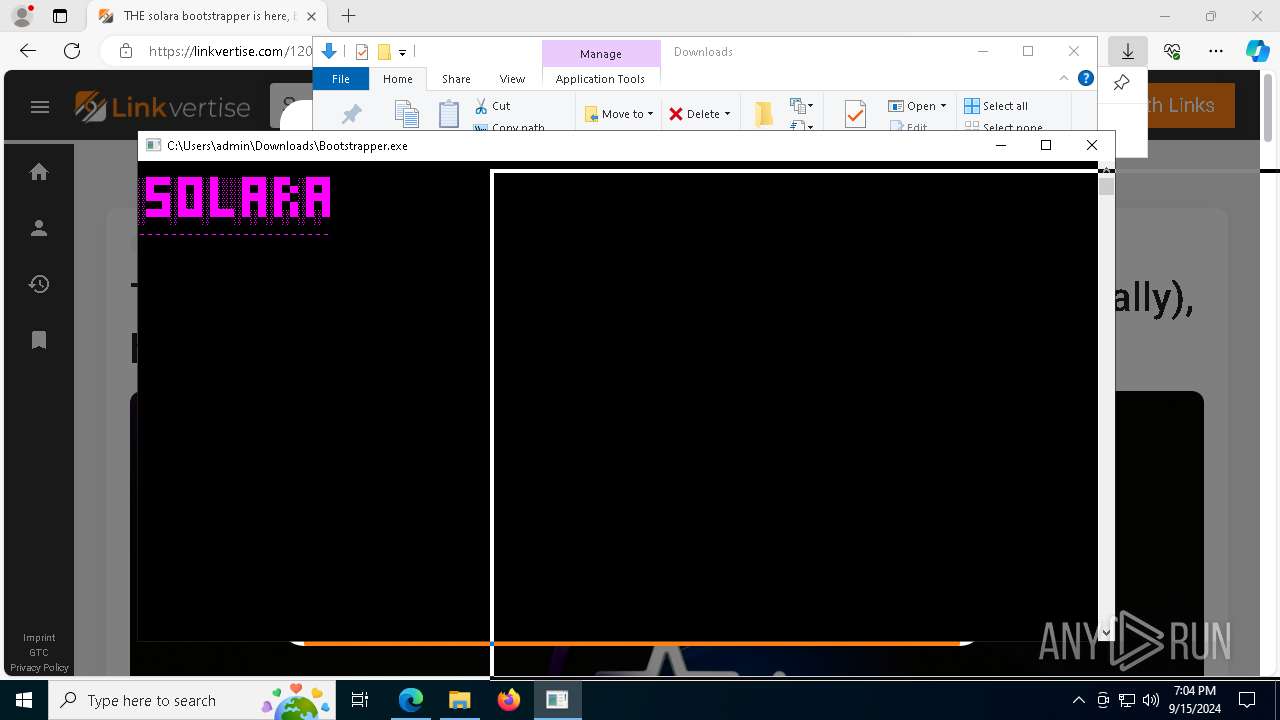Open a new Edge tab
Image resolution: width=1280 pixels, height=720 pixels.
pyautogui.click(x=348, y=16)
